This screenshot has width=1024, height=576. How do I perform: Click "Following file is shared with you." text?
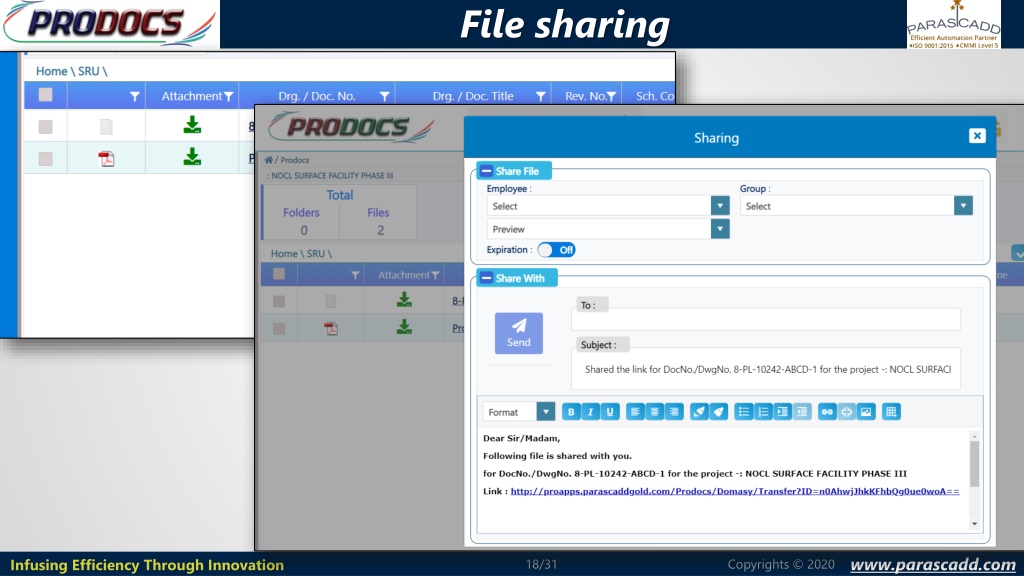pyautogui.click(x=557, y=456)
